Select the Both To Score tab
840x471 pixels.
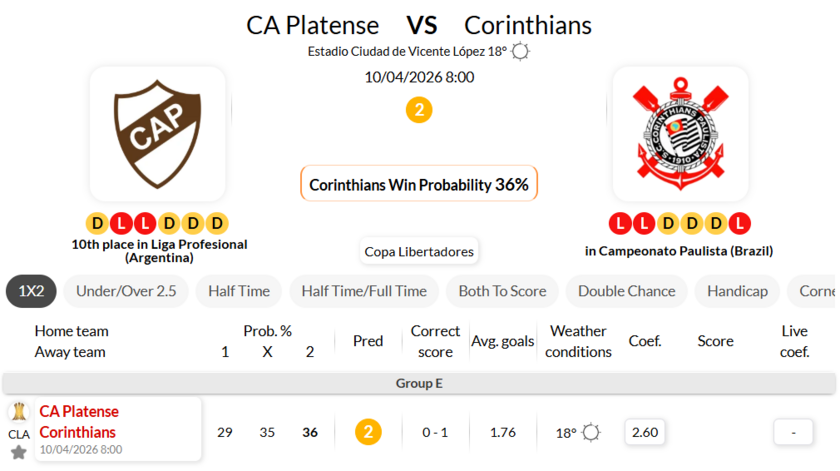tap(502, 291)
